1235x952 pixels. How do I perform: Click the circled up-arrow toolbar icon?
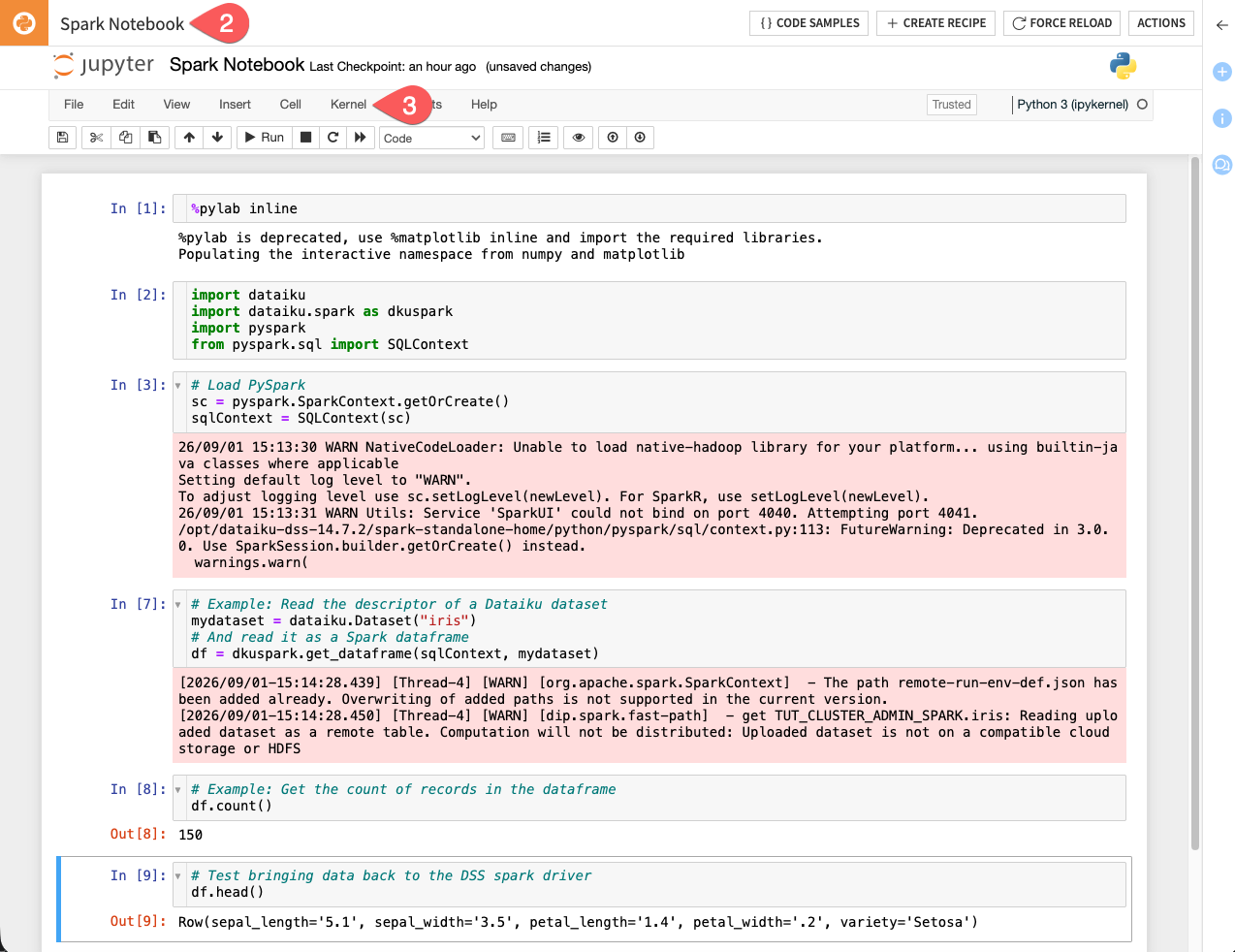click(x=613, y=138)
